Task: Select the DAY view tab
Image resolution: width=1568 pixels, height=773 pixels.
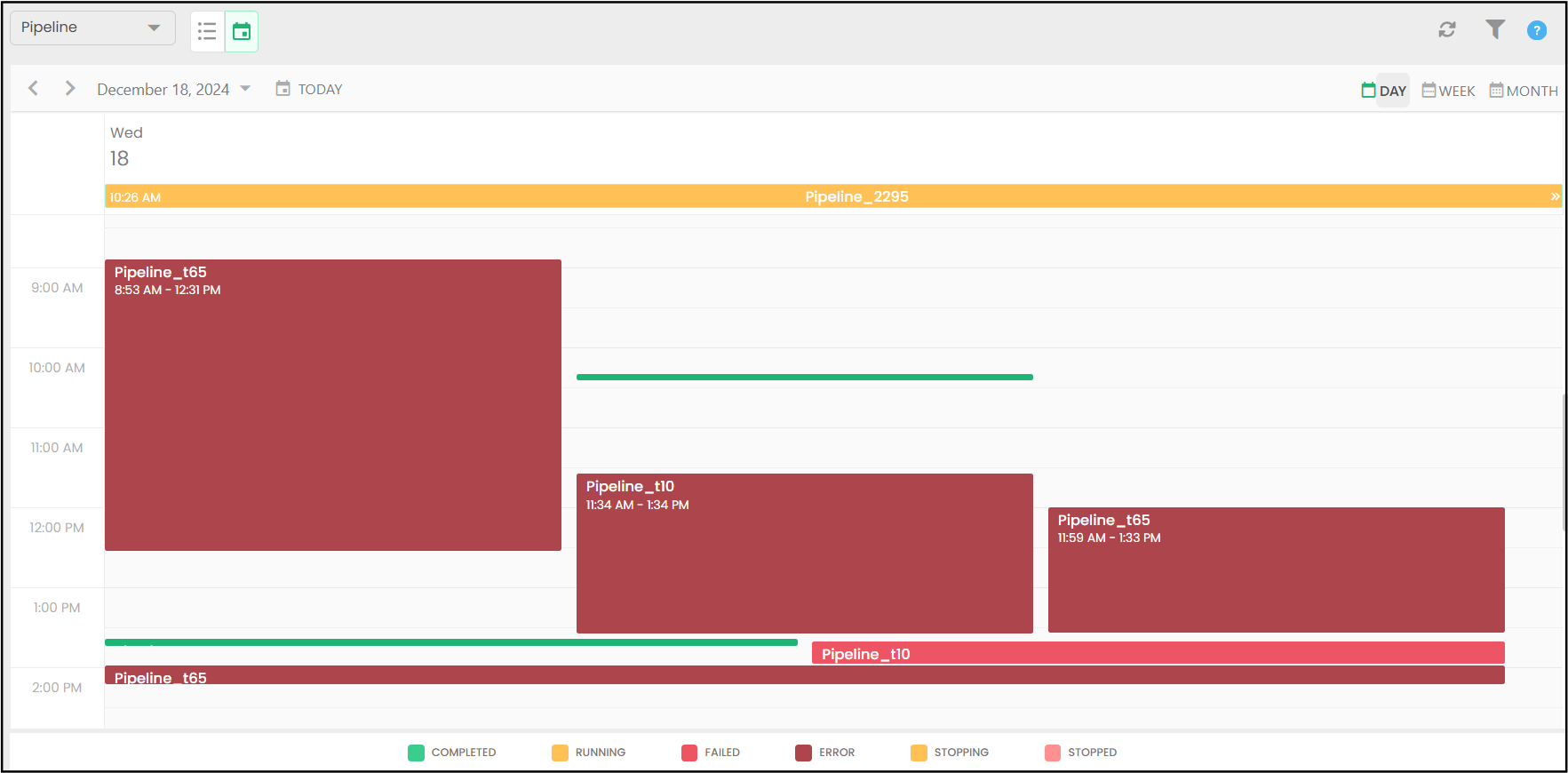Action: pos(1384,91)
